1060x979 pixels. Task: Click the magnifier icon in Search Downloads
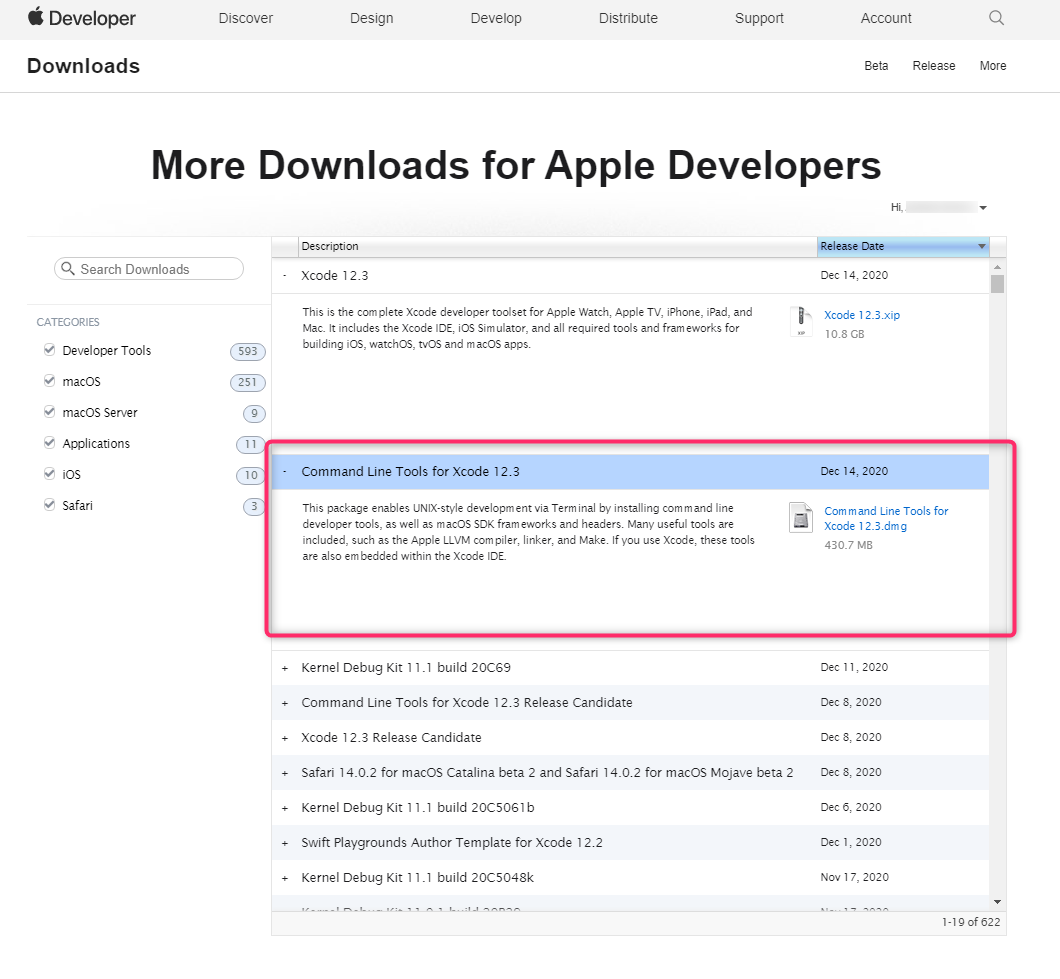68,268
